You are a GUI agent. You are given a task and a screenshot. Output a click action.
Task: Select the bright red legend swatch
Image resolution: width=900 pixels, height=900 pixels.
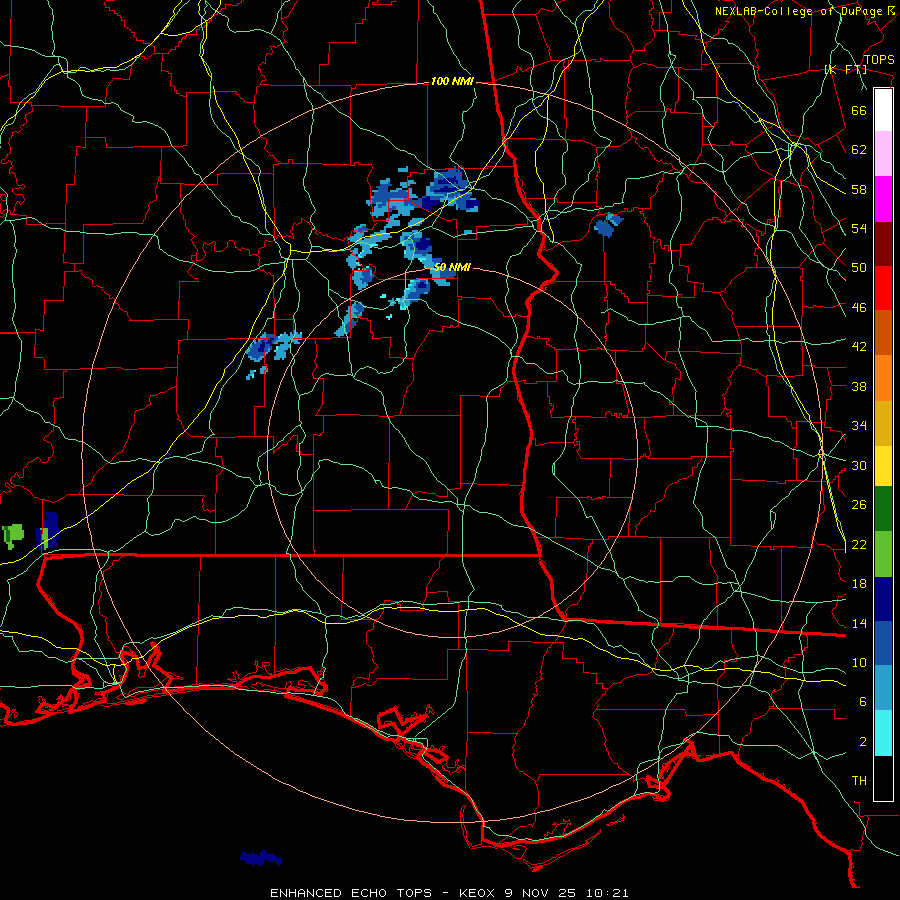pyautogui.click(x=883, y=288)
